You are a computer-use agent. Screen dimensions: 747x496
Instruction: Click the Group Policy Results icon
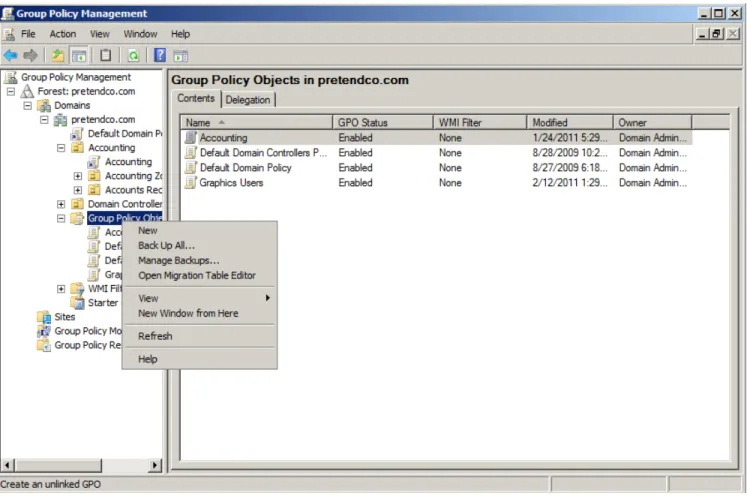pyautogui.click(x=44, y=345)
